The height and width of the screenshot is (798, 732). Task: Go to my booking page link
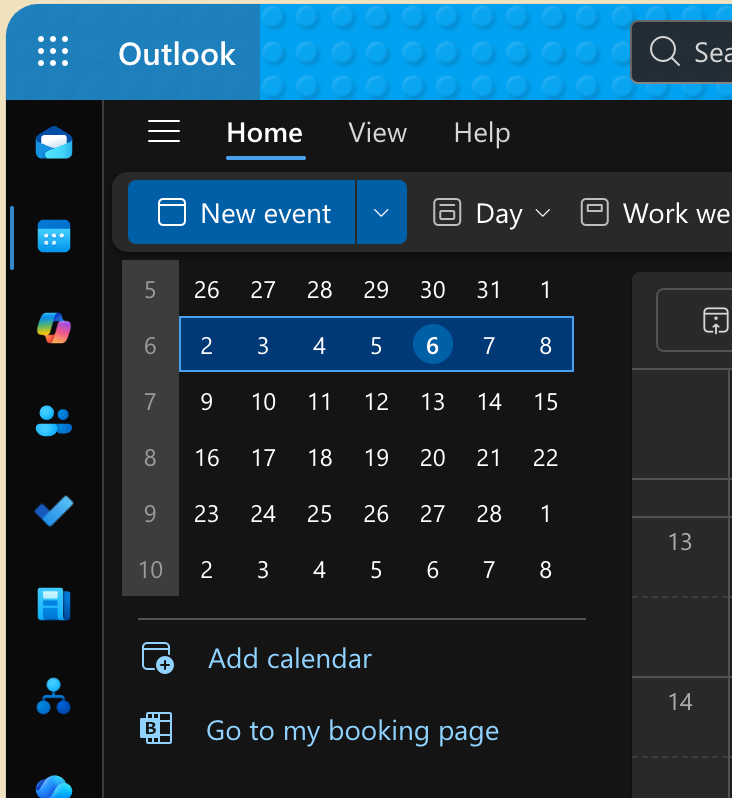tap(352, 731)
